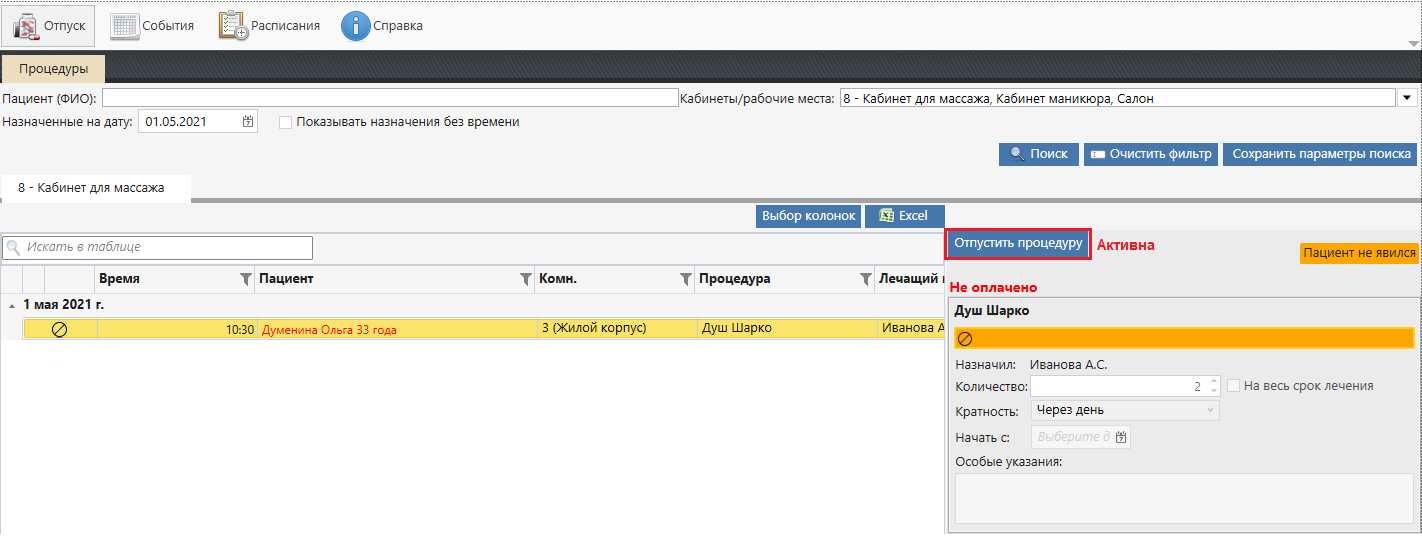
Task: Open the События calendar icon
Action: pos(125,26)
